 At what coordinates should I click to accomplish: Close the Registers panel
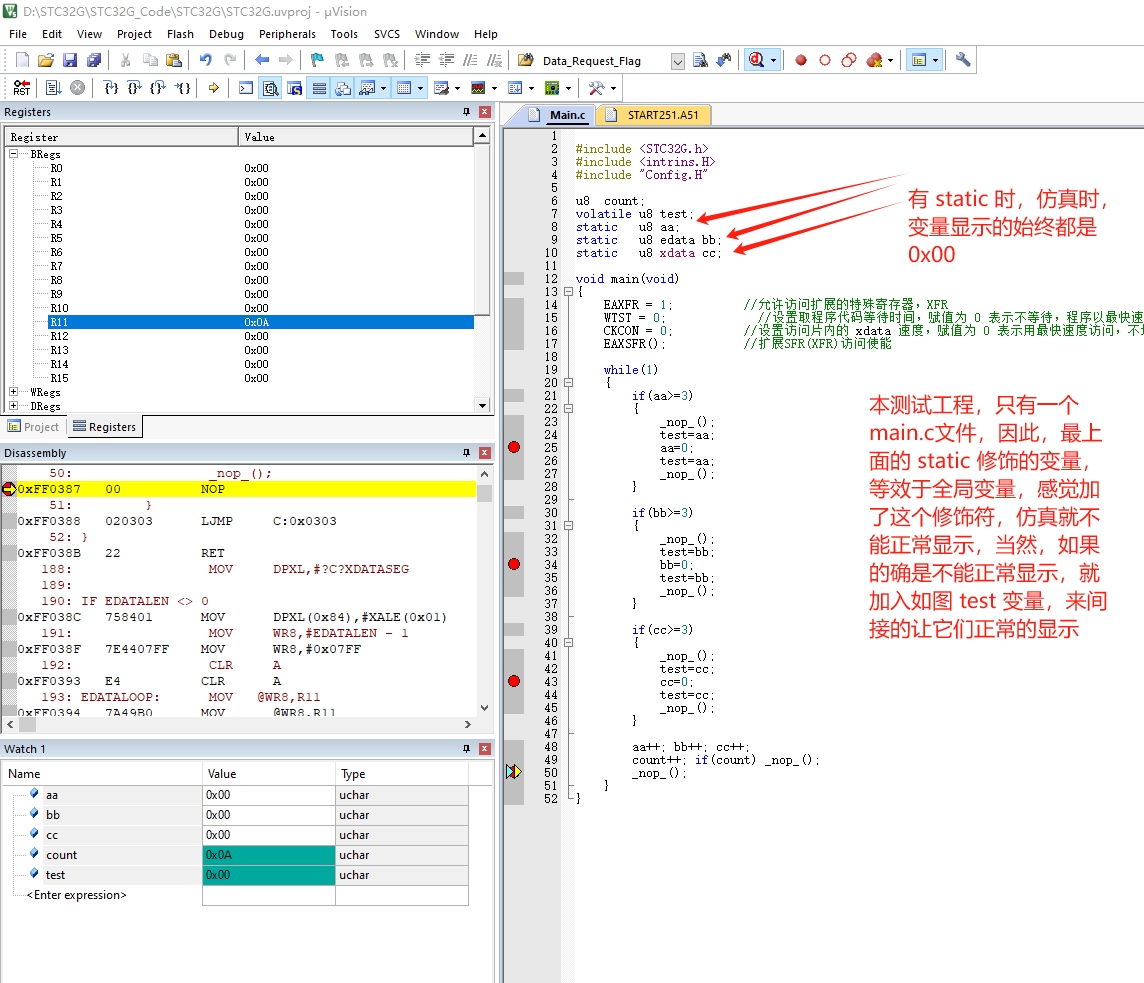click(484, 112)
